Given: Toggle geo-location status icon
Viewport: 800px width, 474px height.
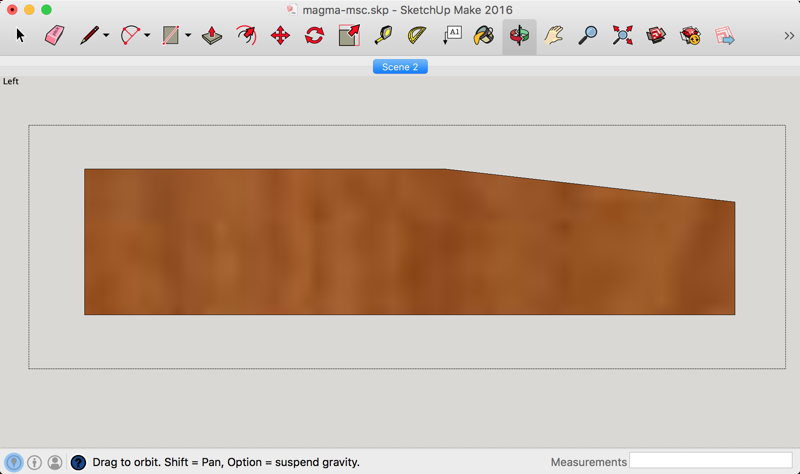Looking at the screenshot, I should tap(14, 463).
